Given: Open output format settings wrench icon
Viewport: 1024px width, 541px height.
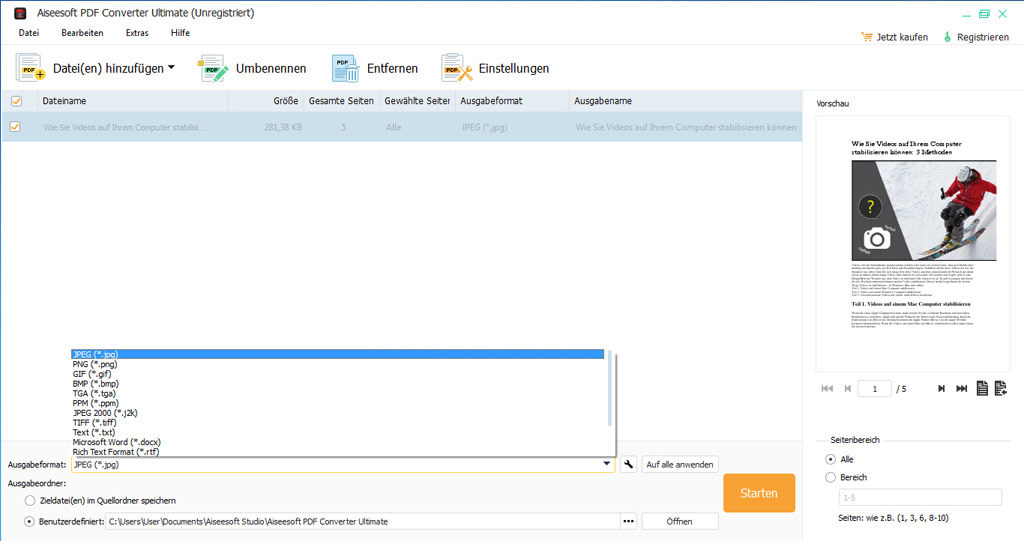Looking at the screenshot, I should pos(628,465).
